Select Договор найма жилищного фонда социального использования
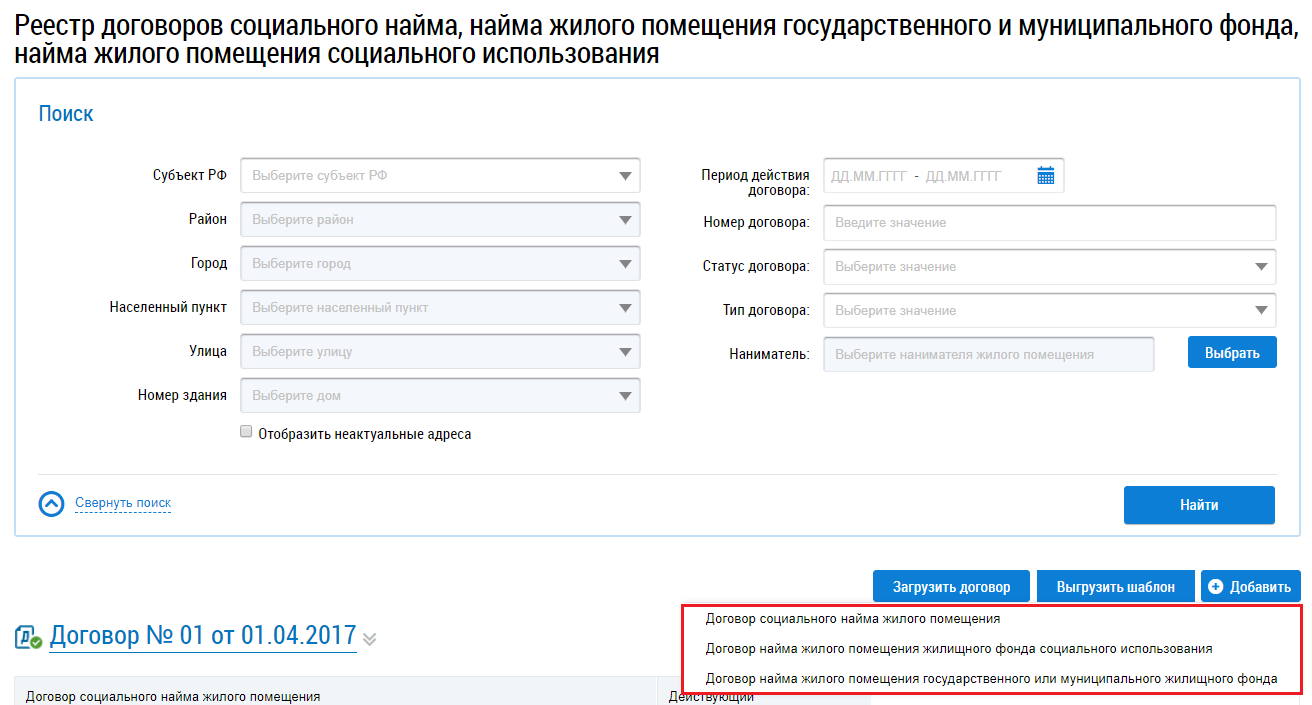The height and width of the screenshot is (705, 1312). [959, 648]
